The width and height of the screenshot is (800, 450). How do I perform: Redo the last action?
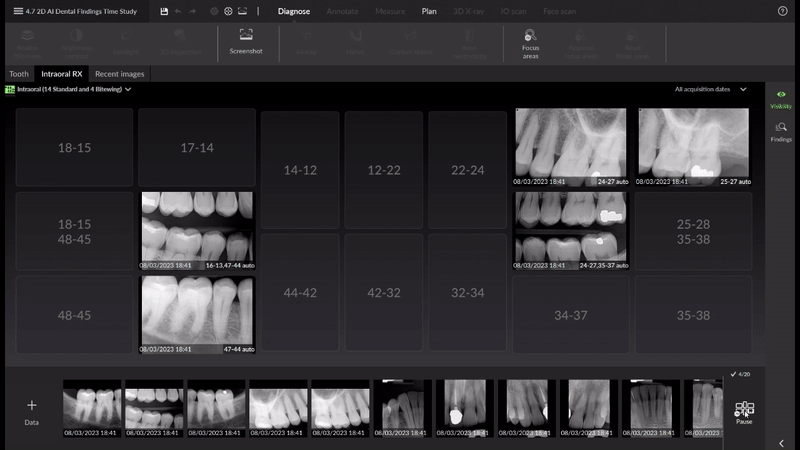(x=192, y=11)
